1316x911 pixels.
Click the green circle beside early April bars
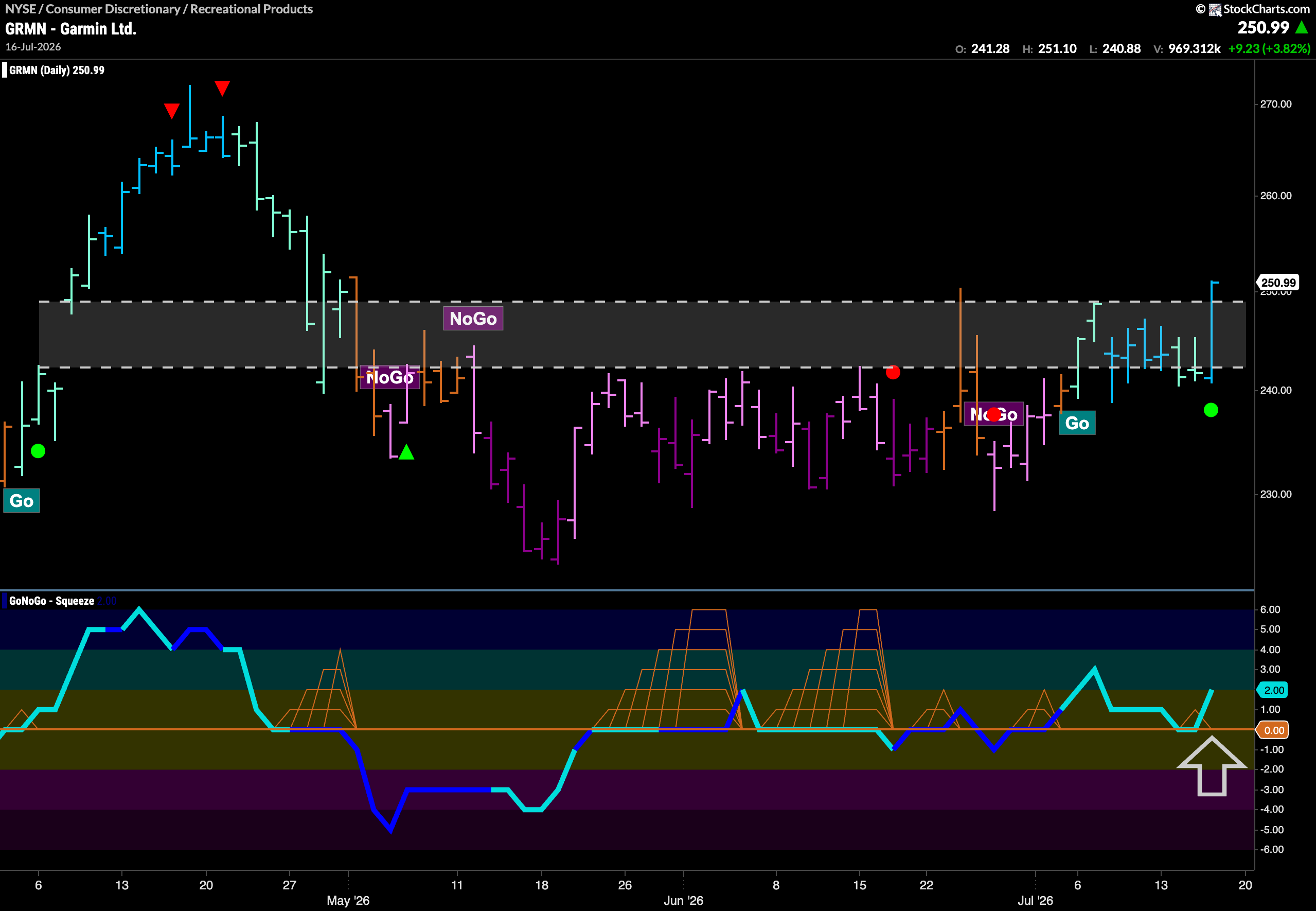(38, 451)
